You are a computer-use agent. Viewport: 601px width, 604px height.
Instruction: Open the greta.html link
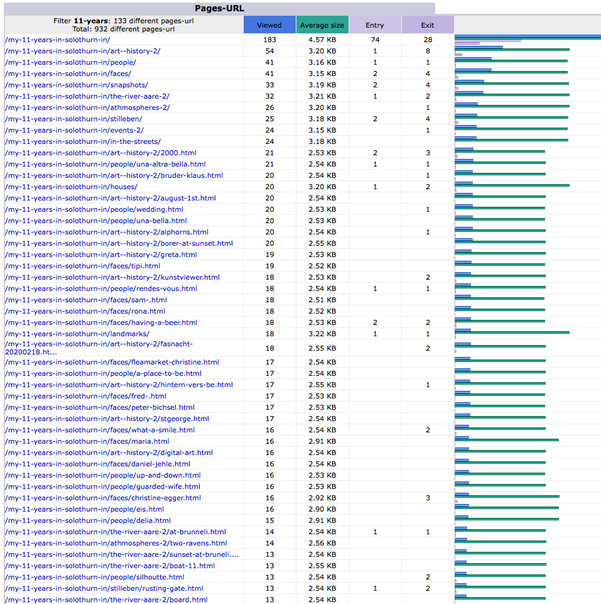click(101, 255)
